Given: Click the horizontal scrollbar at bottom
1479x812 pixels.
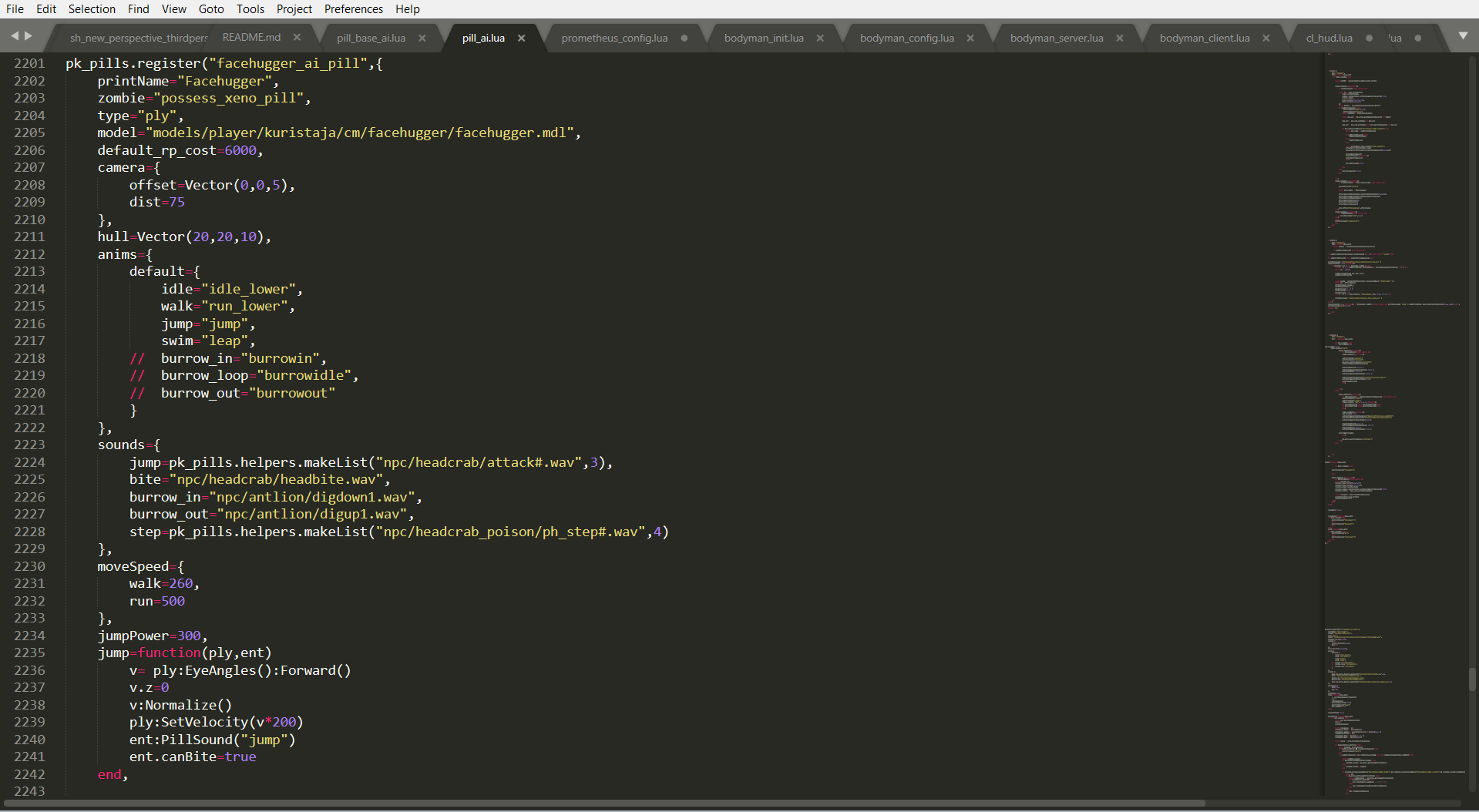Looking at the screenshot, I should (603, 803).
